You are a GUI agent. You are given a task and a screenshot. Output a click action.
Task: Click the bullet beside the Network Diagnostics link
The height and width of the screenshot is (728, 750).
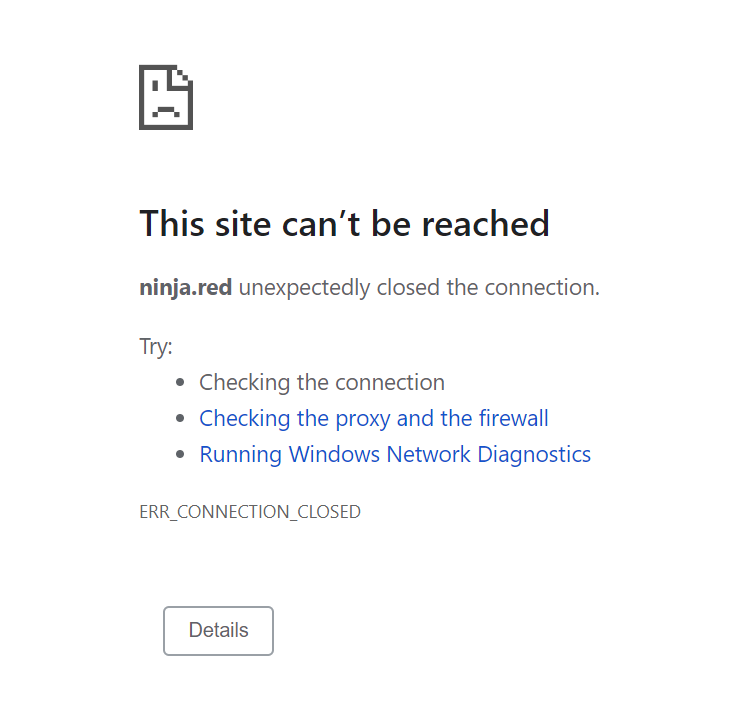click(x=180, y=455)
